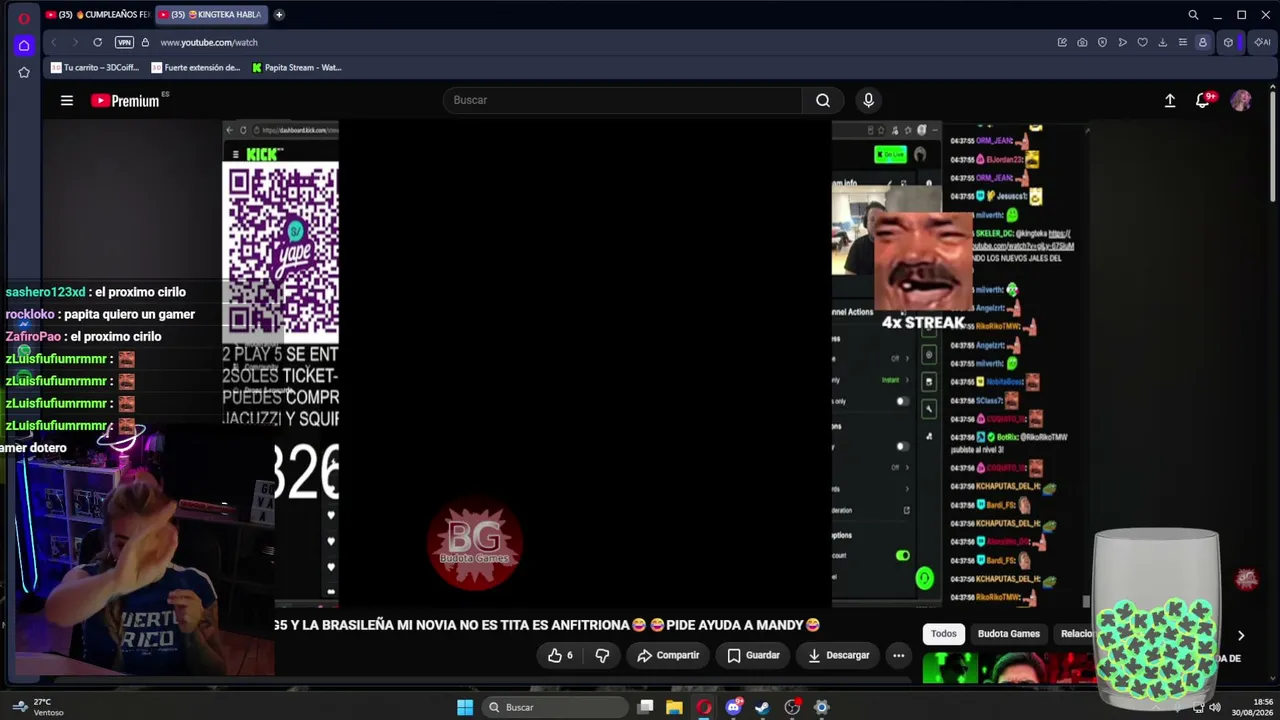Select the Budota Games filter chip
Screen dimensions: 1280x720
click(1009, 633)
